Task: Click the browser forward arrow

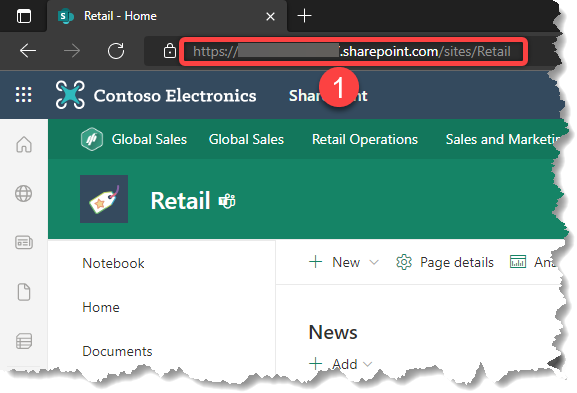Action: pyautogui.click(x=72, y=51)
